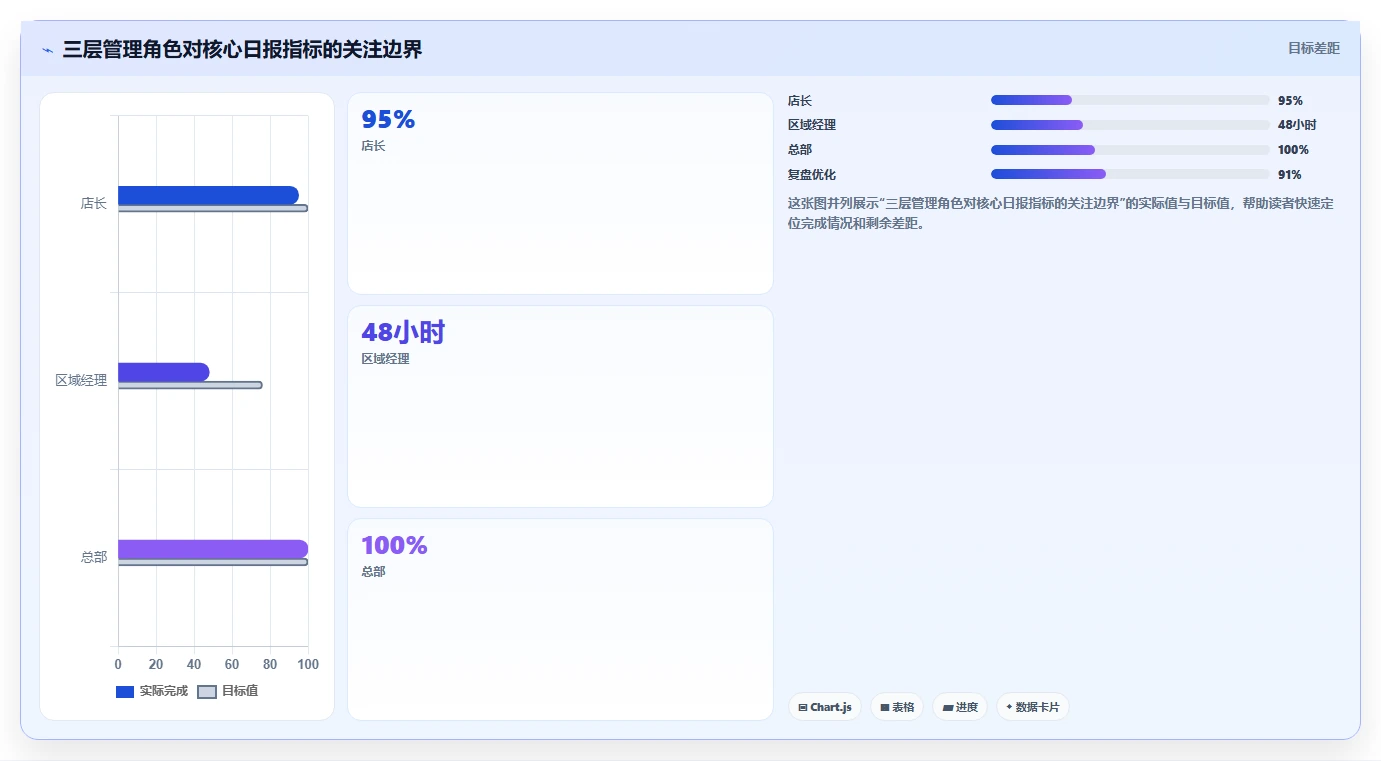Click the lightning icon beside the title
Viewport: 1381px width, 761px height.
[47, 50]
